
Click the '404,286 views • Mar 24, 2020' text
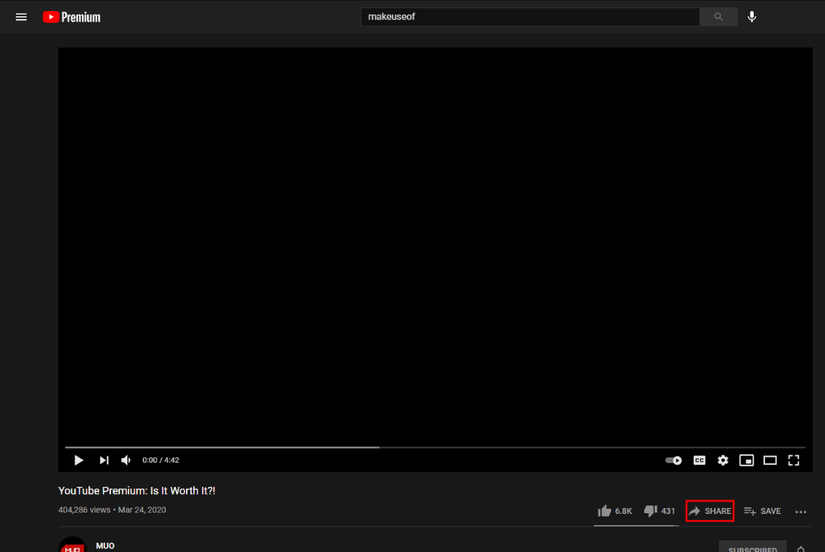[x=112, y=510]
